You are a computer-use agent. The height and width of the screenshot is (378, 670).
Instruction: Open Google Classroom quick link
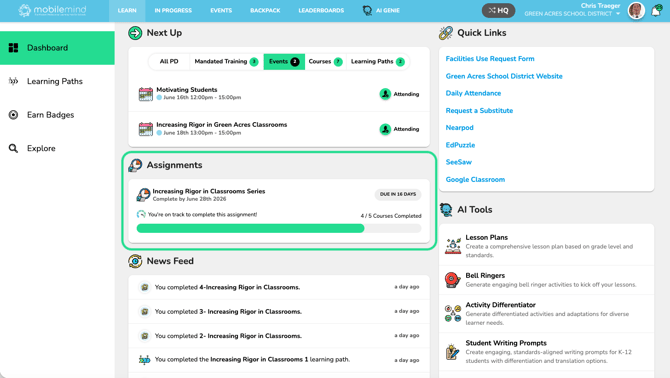point(475,180)
